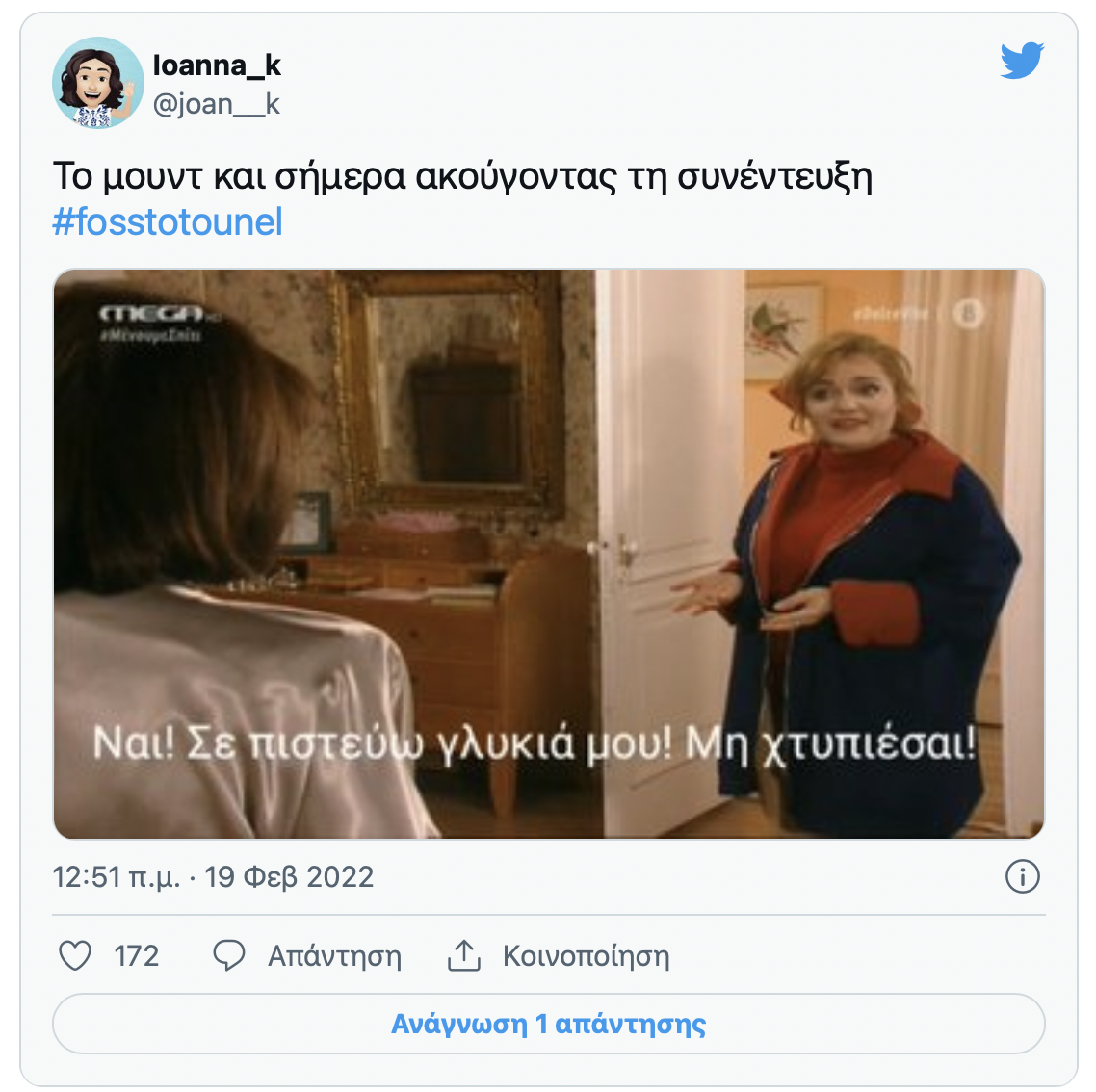Click the Κοινοποίηση share label
Image resolution: width=1096 pixels, height=1092 pixels.
point(587,956)
